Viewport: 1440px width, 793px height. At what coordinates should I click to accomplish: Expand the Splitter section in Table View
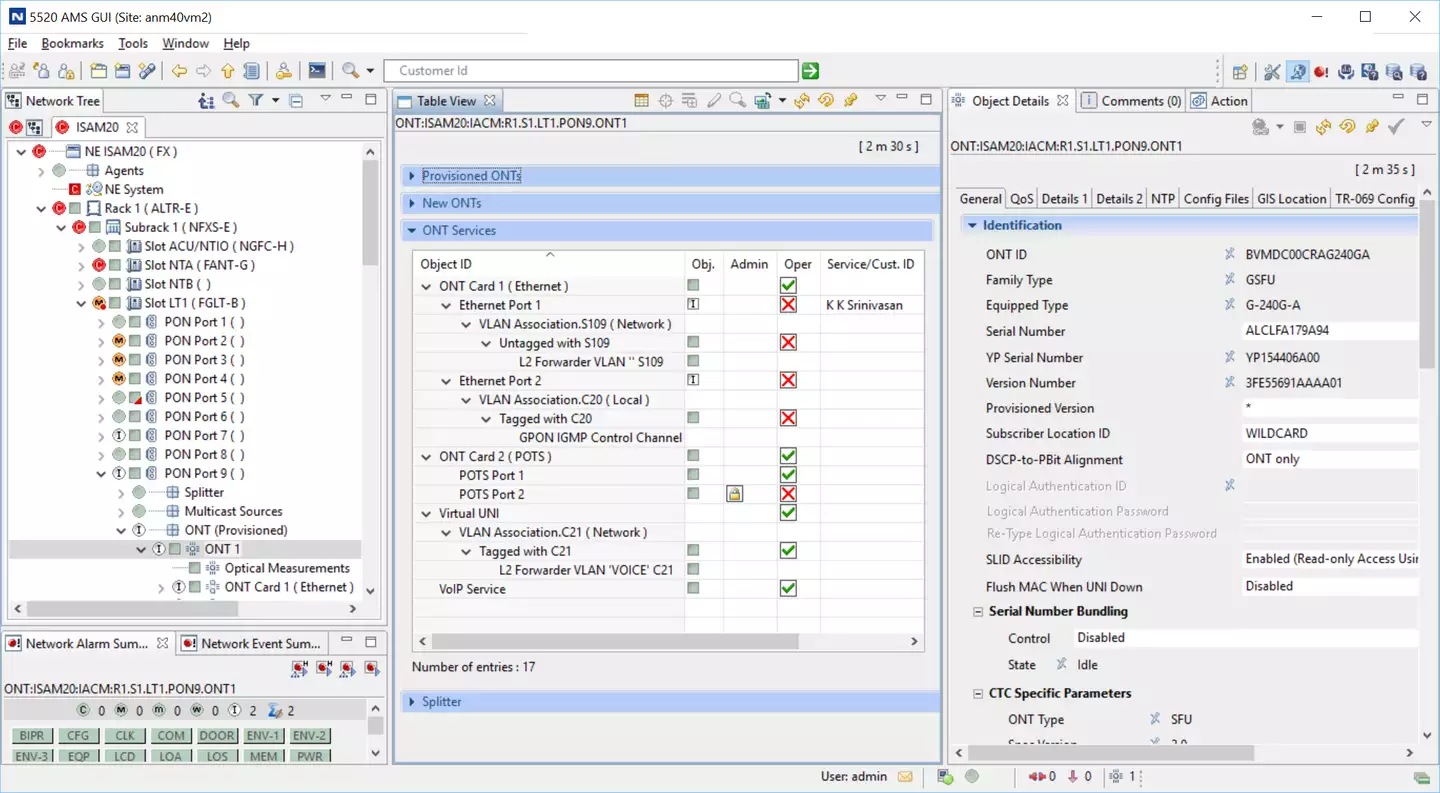[x=412, y=702]
